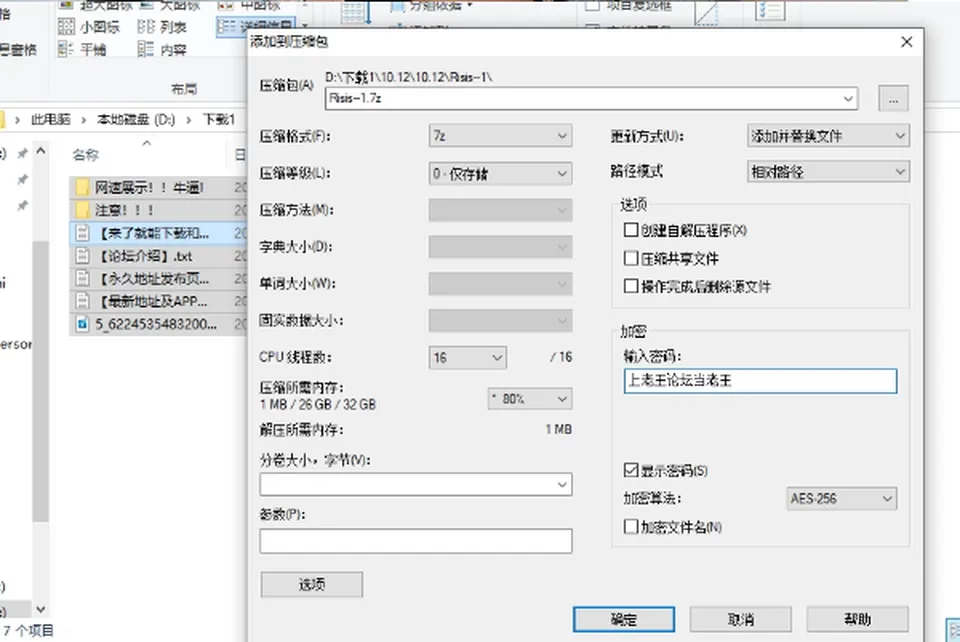Uncheck the 显示密码 checkbox
The width and height of the screenshot is (960, 642).
coord(631,470)
